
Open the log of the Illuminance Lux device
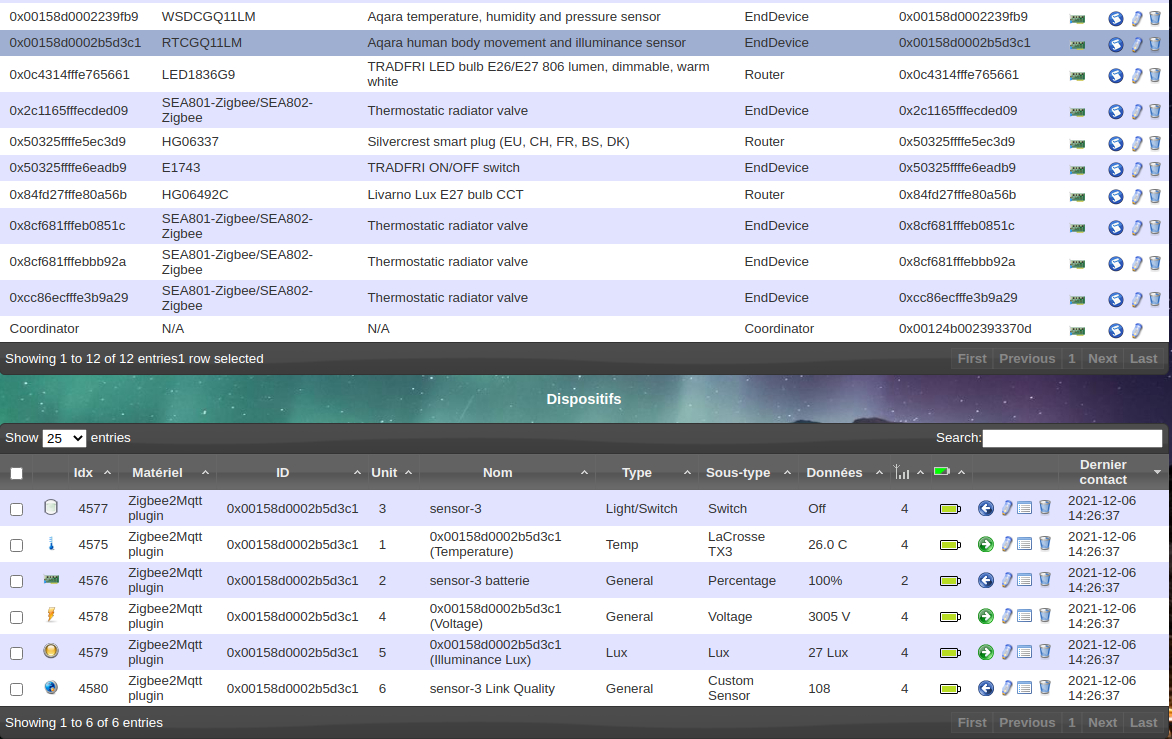1026,652
